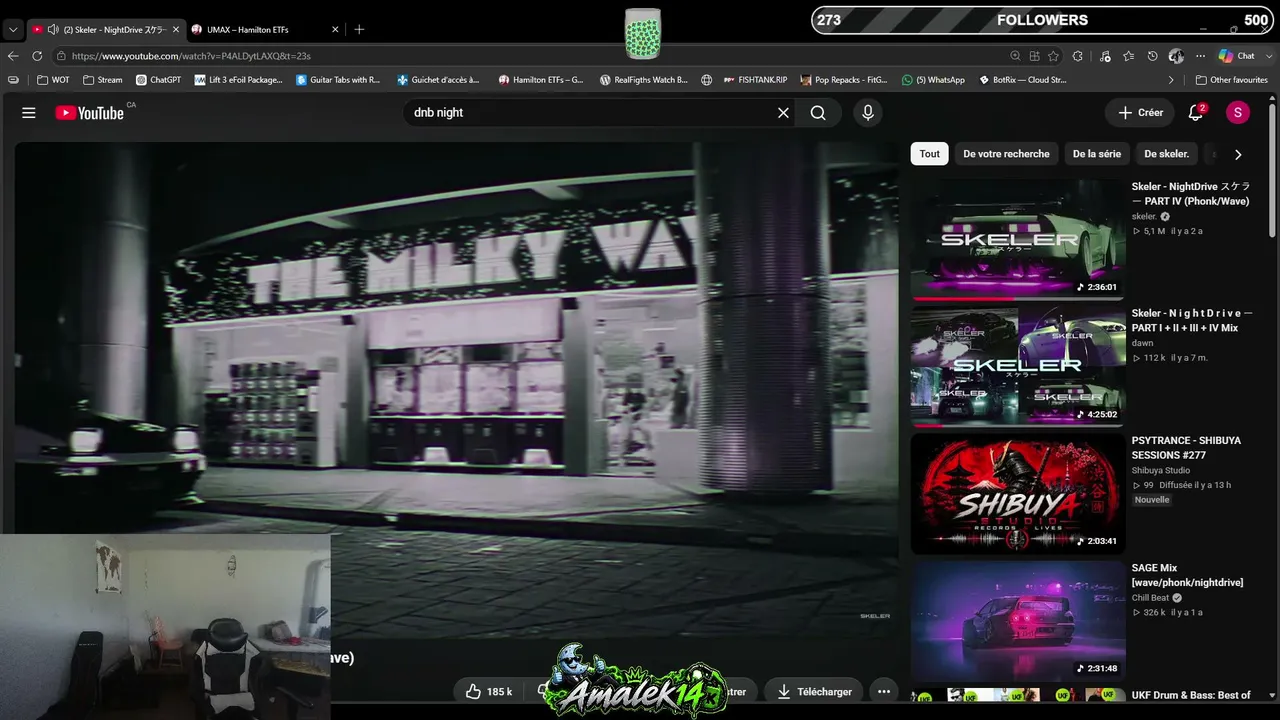Go to YouTube home via logo

point(89,113)
